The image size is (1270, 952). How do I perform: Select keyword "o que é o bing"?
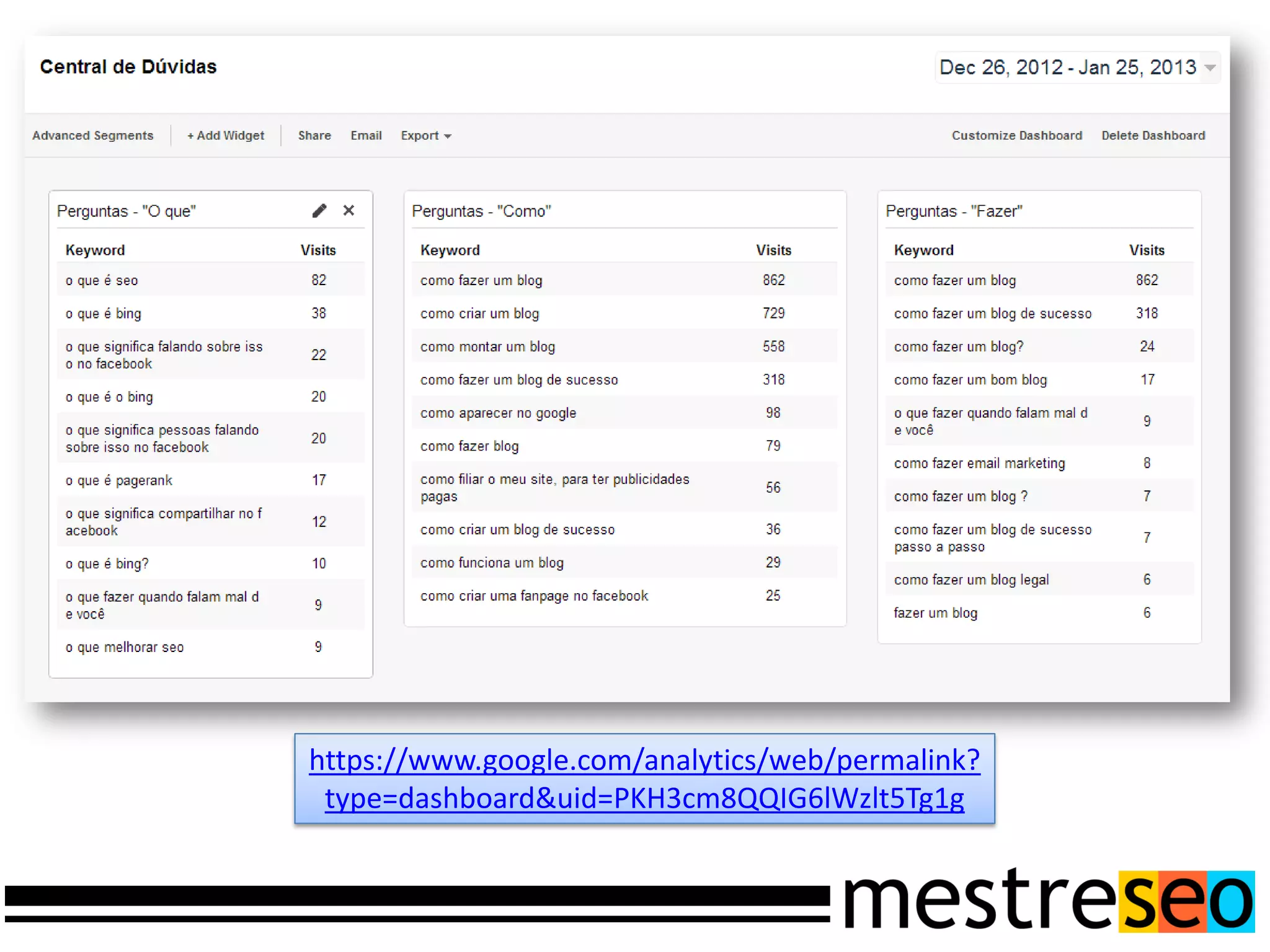109,397
